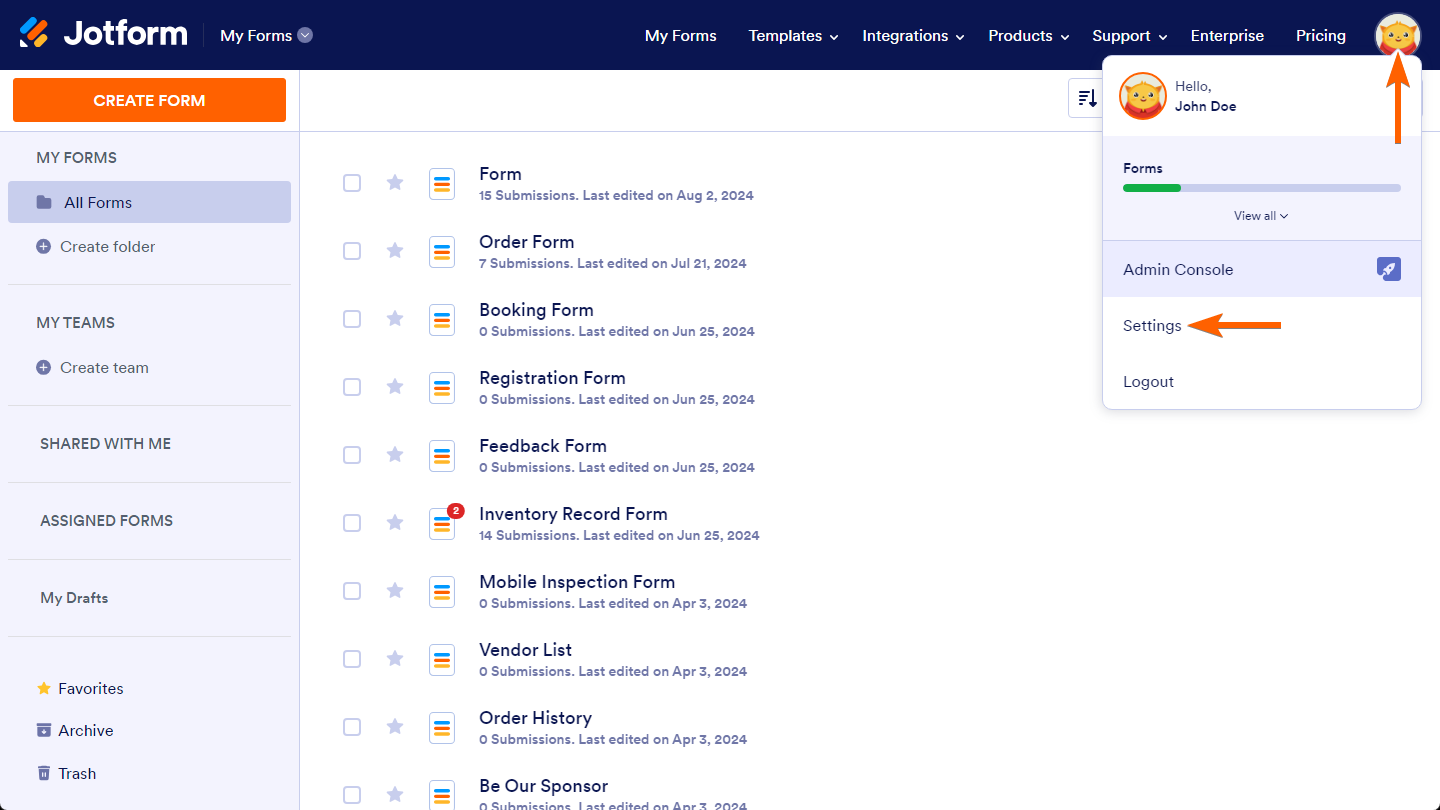
Task: Click Create team link
Action: (x=104, y=367)
